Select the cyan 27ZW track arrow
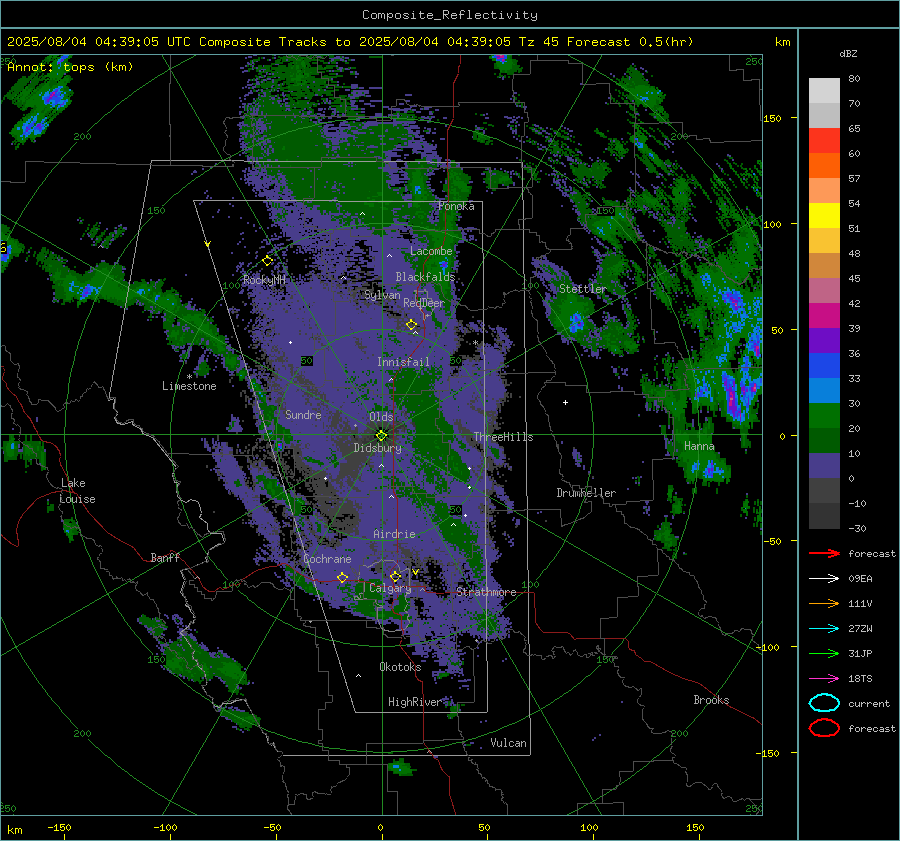The width and height of the screenshot is (900, 841). 824,629
